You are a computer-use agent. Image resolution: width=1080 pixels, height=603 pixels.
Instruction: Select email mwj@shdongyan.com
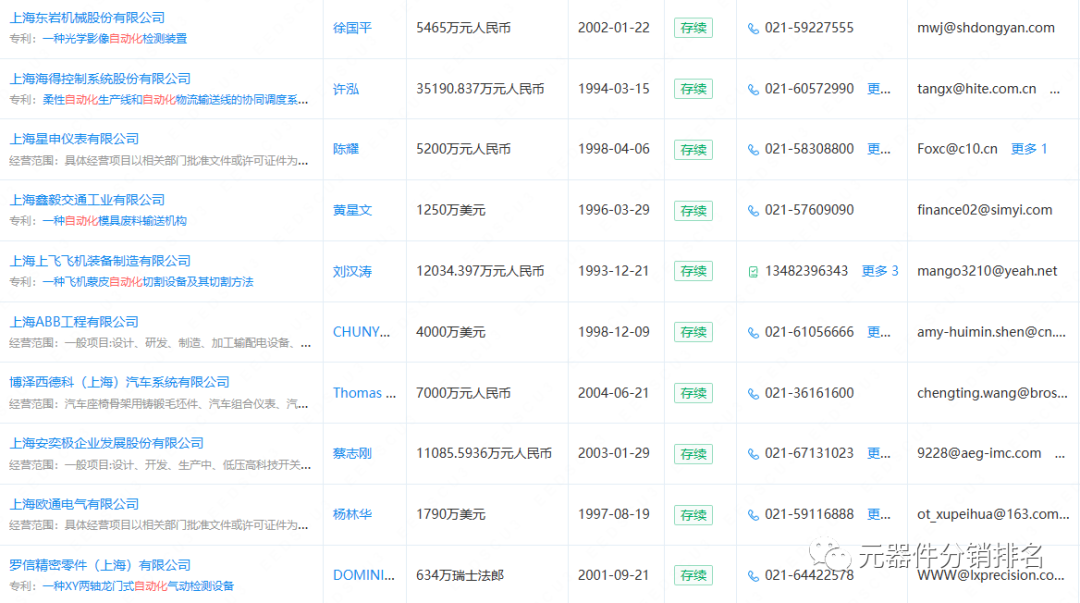(x=986, y=28)
